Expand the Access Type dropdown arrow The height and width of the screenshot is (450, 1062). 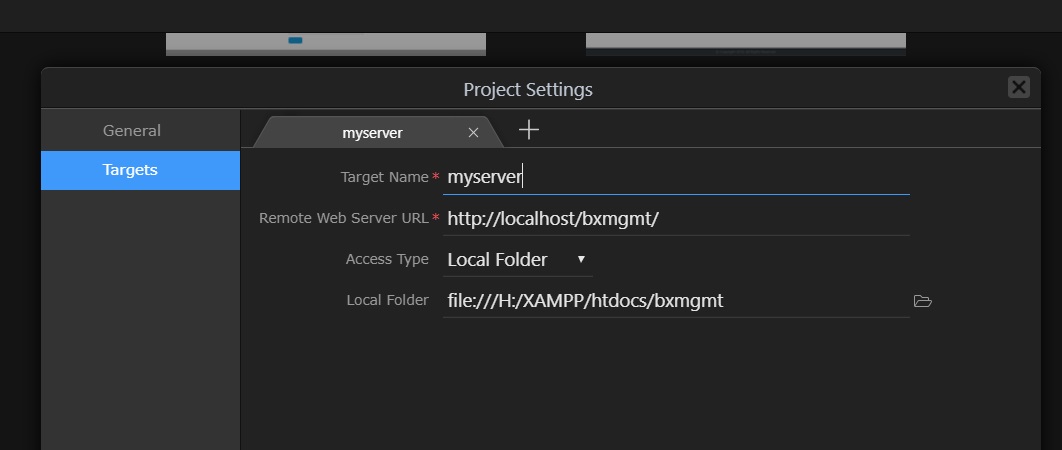click(581, 259)
